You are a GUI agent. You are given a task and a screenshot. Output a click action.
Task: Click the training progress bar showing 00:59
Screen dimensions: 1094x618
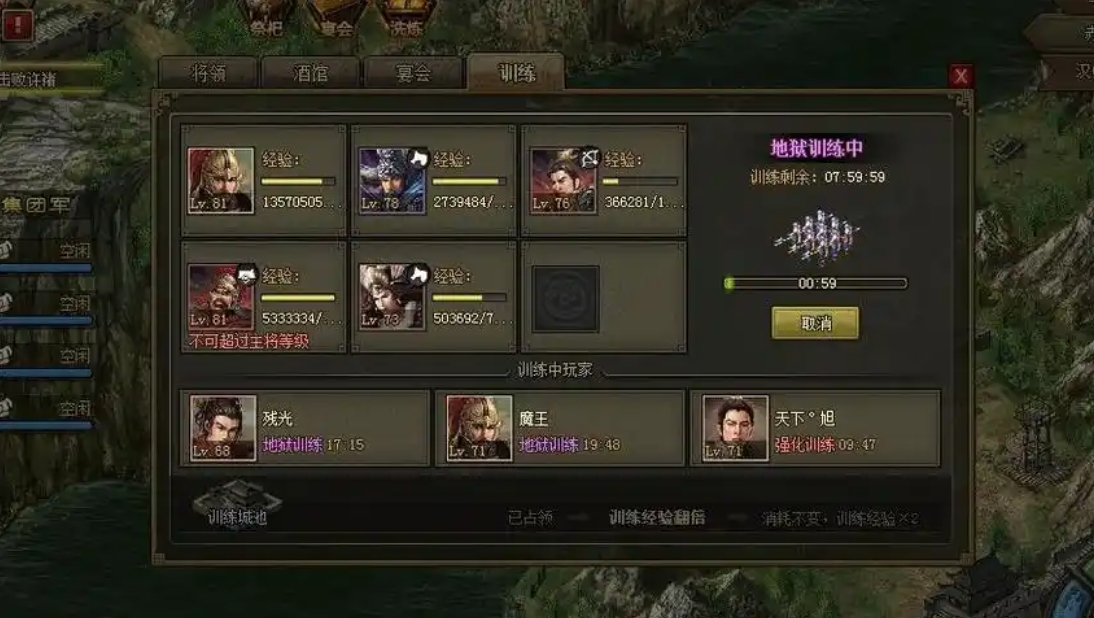click(x=816, y=283)
